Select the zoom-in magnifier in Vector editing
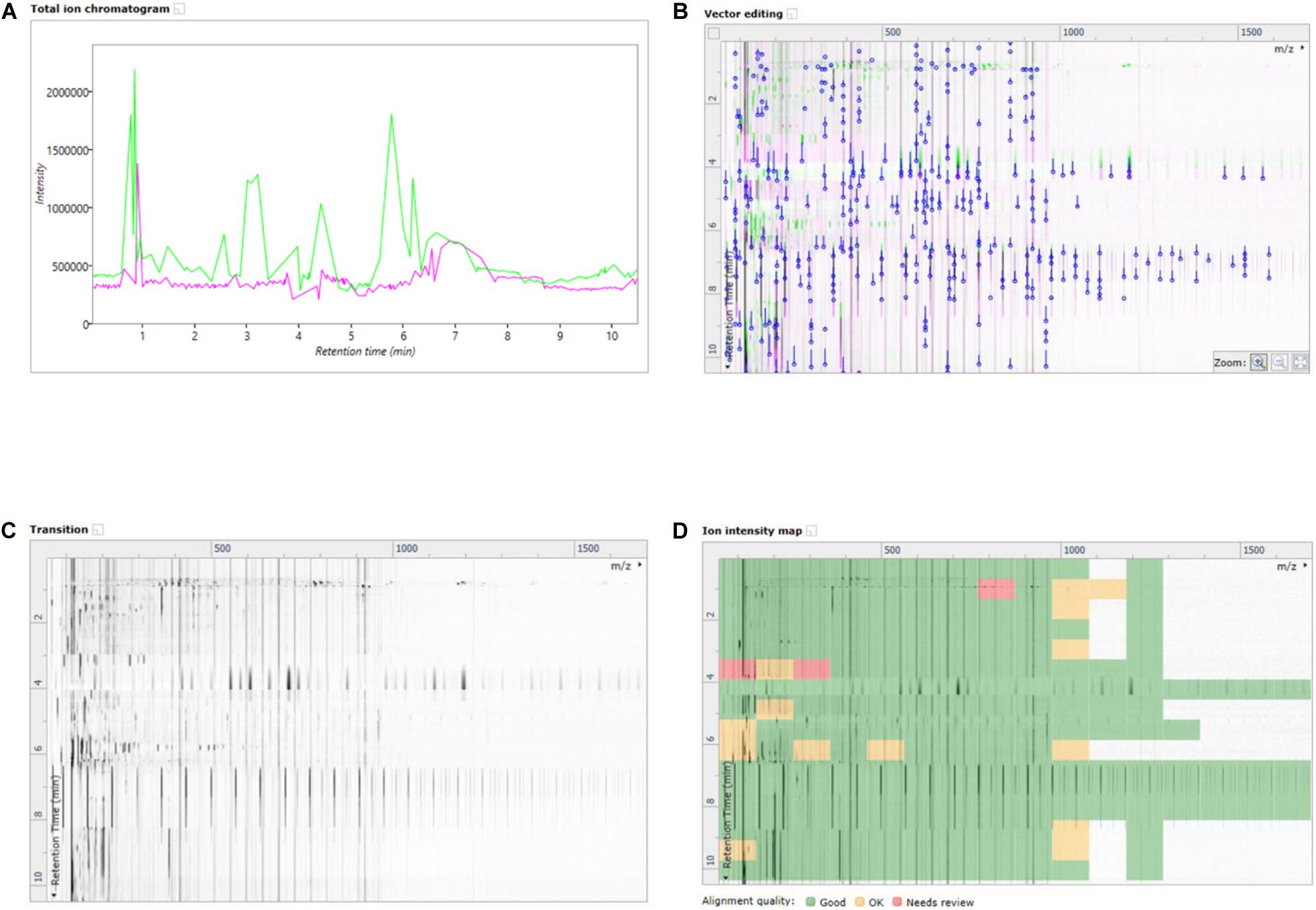 point(1258,363)
